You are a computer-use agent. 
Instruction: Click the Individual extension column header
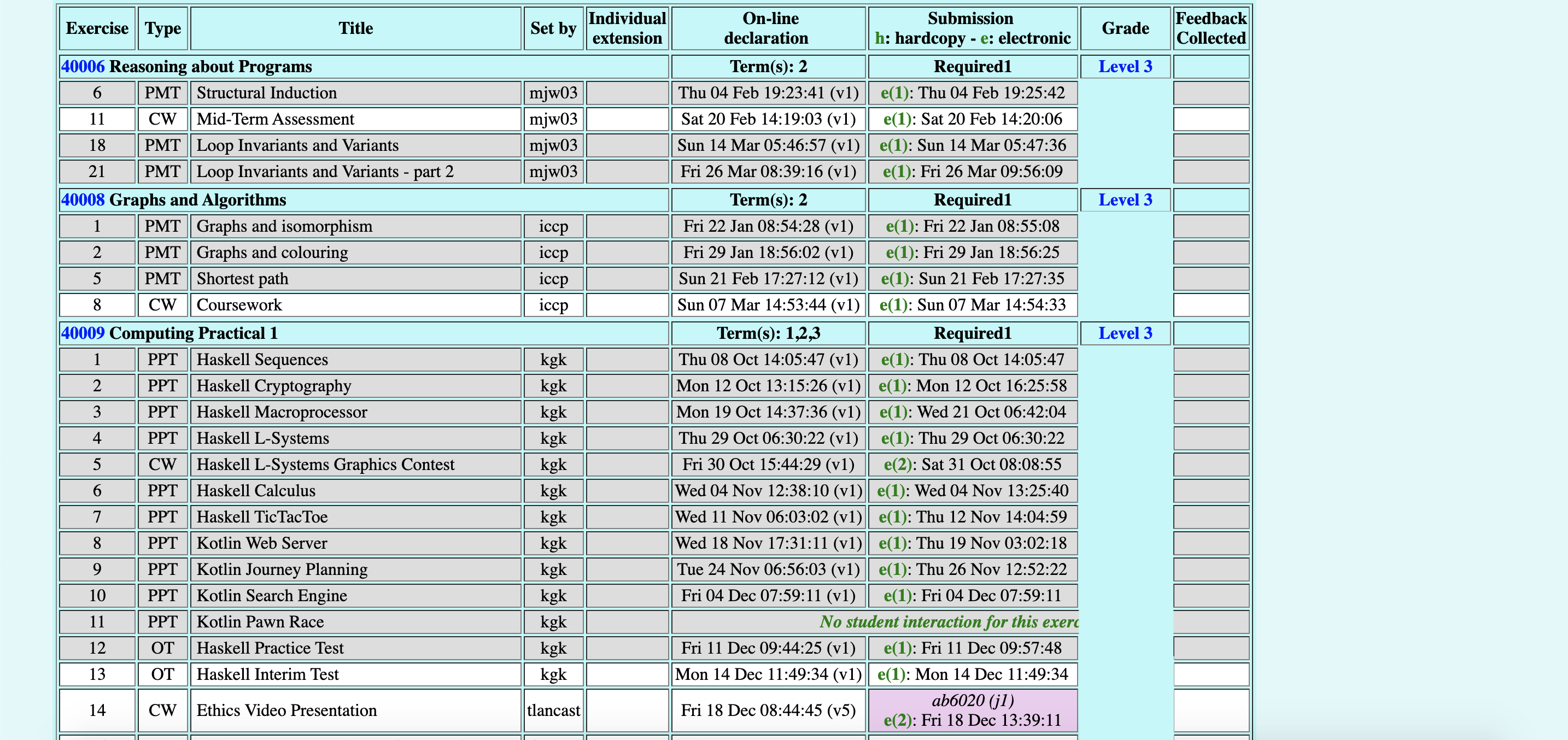click(627, 28)
